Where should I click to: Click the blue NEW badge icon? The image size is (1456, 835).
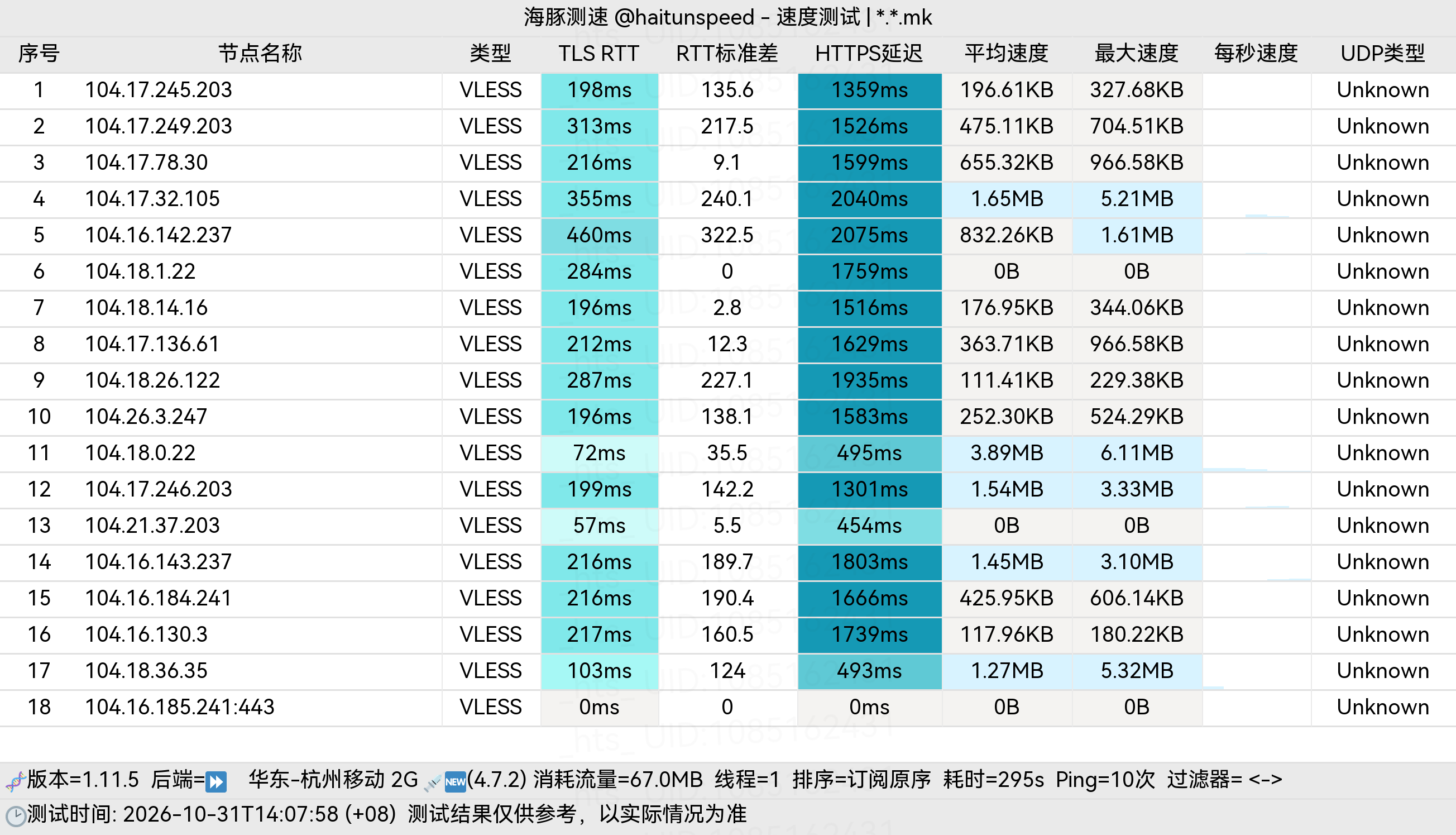pyautogui.click(x=455, y=782)
